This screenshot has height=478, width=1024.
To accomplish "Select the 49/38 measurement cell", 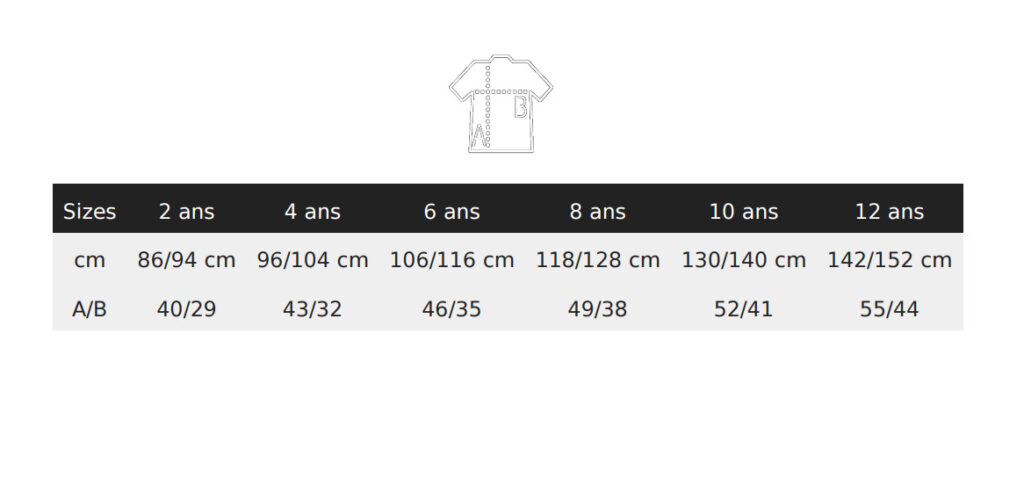I will point(597,309).
